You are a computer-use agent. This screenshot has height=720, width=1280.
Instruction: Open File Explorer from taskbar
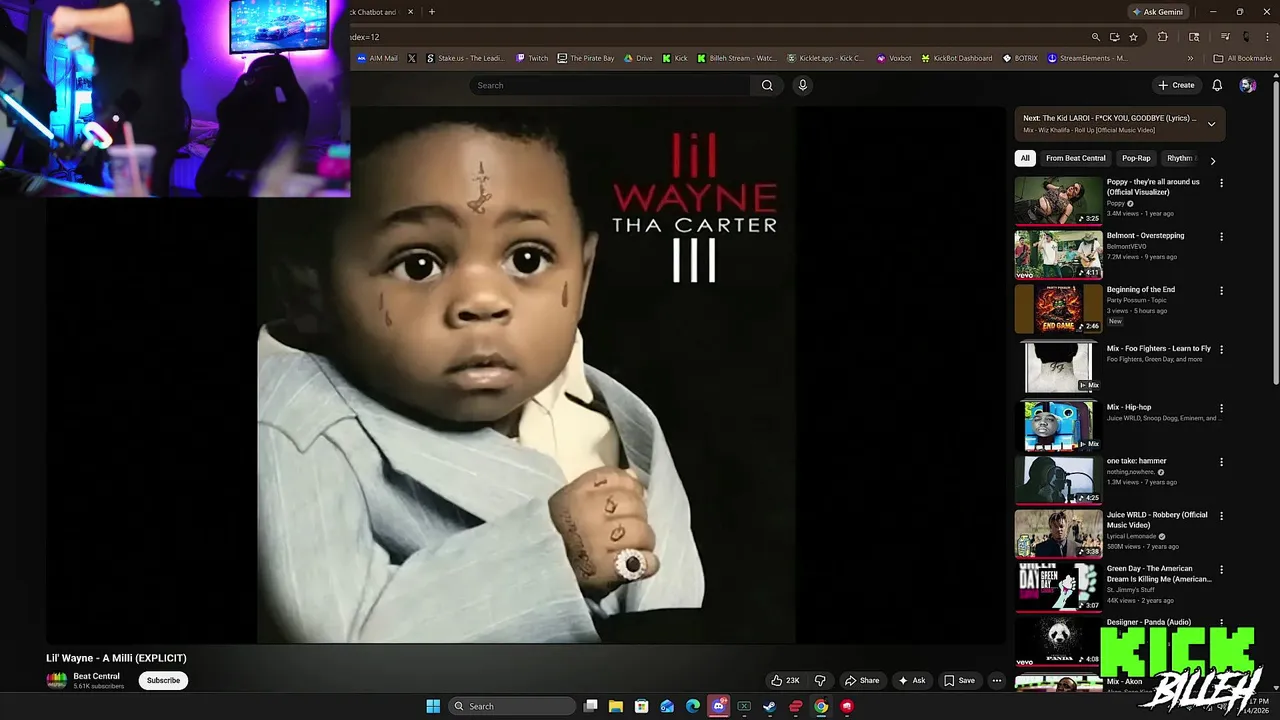616,706
